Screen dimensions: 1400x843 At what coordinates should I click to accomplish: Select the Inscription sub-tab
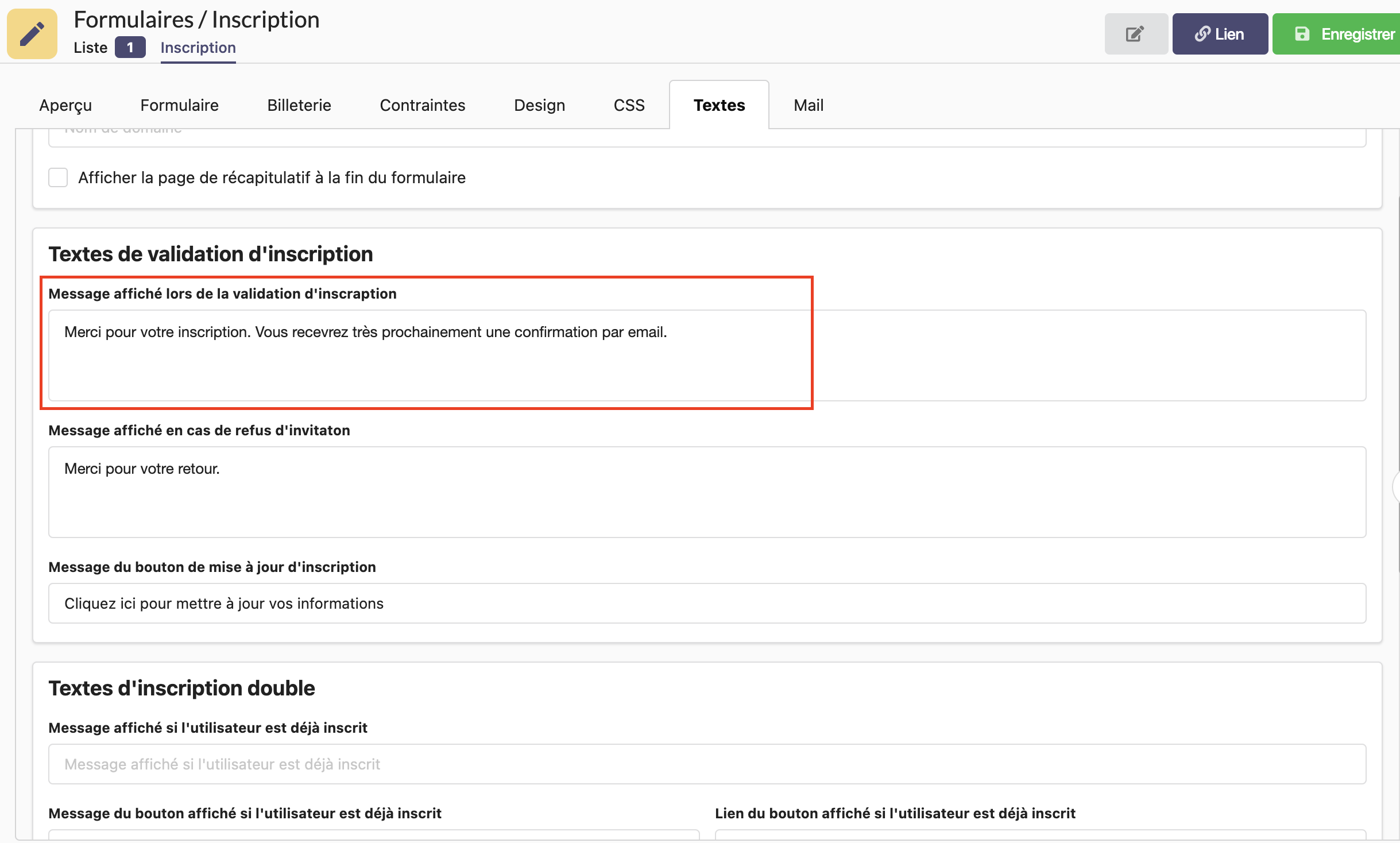click(x=198, y=48)
